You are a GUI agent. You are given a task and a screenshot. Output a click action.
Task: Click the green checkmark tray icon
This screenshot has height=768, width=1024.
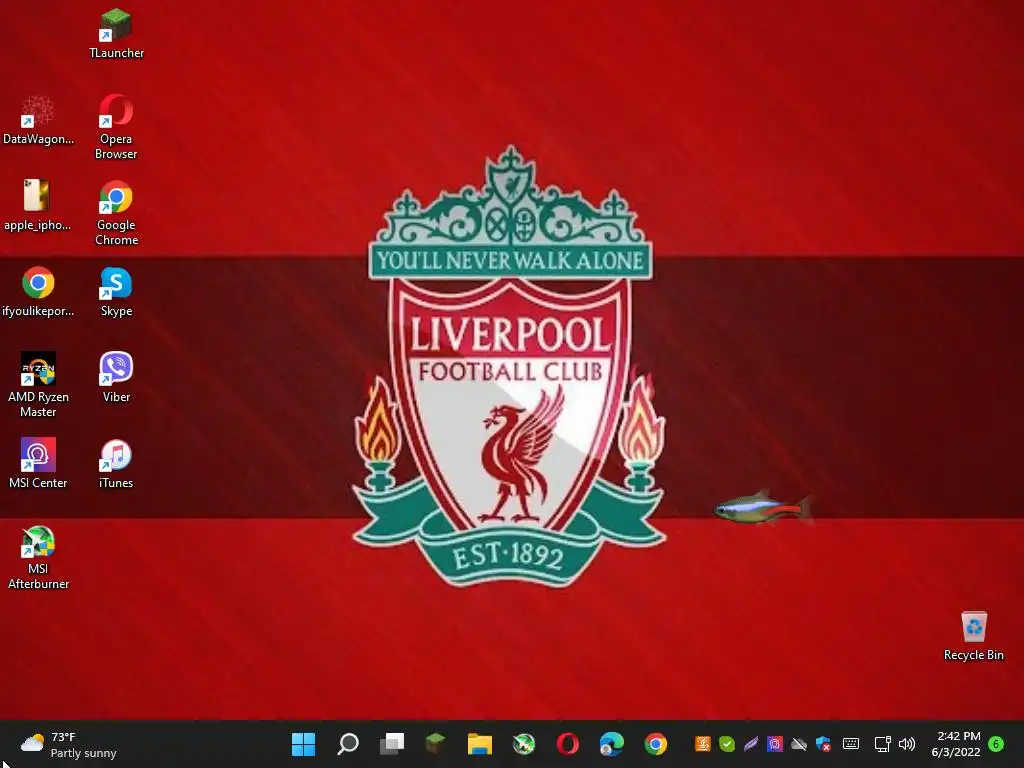[x=727, y=744]
